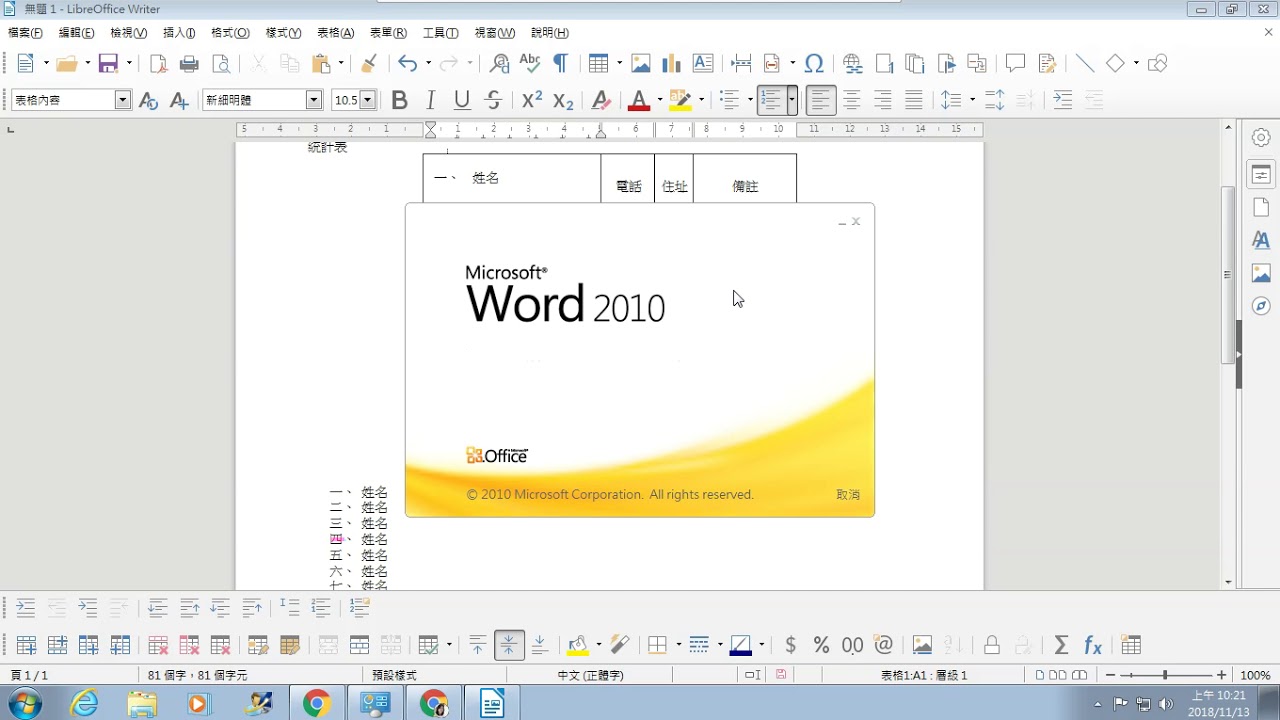Toggle Align Right paragraph
Viewport: 1280px width, 720px height.
883,100
